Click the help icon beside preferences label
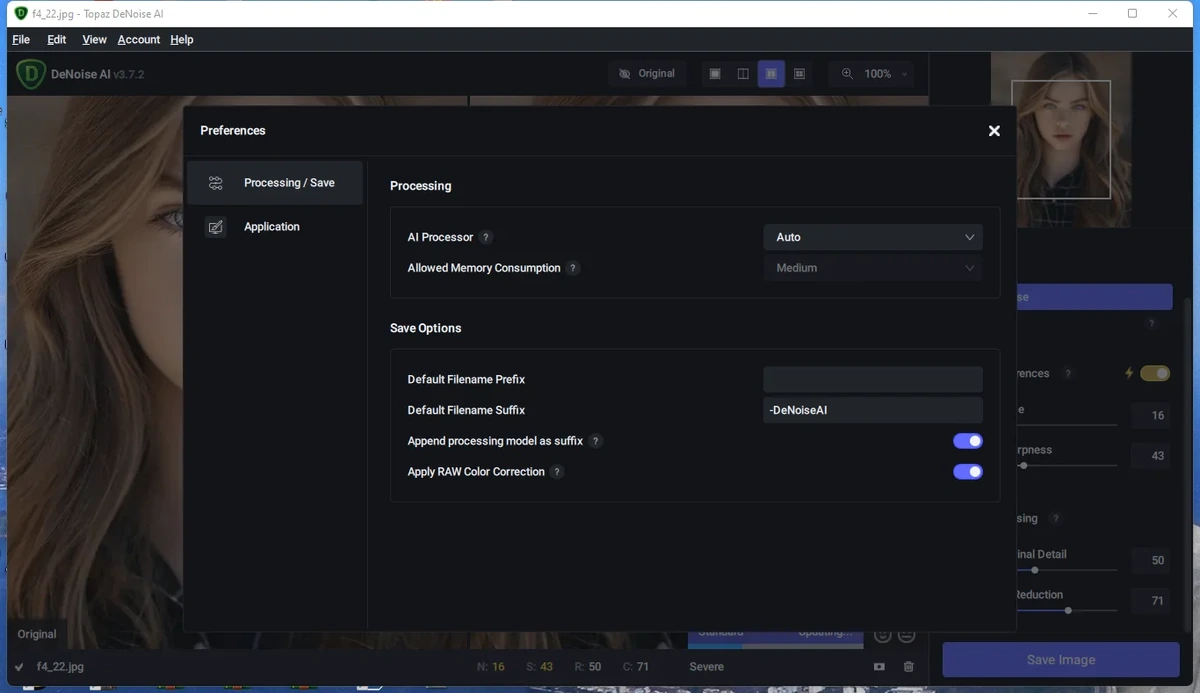This screenshot has width=1200, height=693. pyautogui.click(x=1068, y=374)
